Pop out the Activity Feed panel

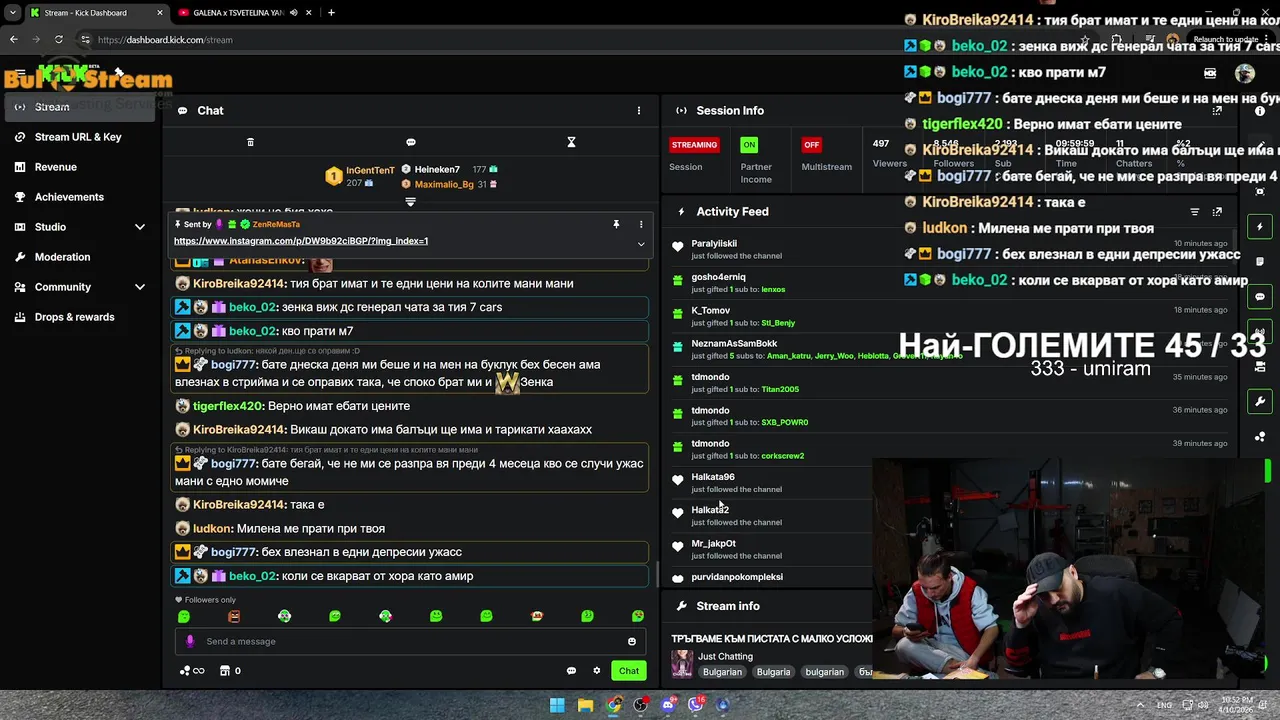pyautogui.click(x=1217, y=212)
